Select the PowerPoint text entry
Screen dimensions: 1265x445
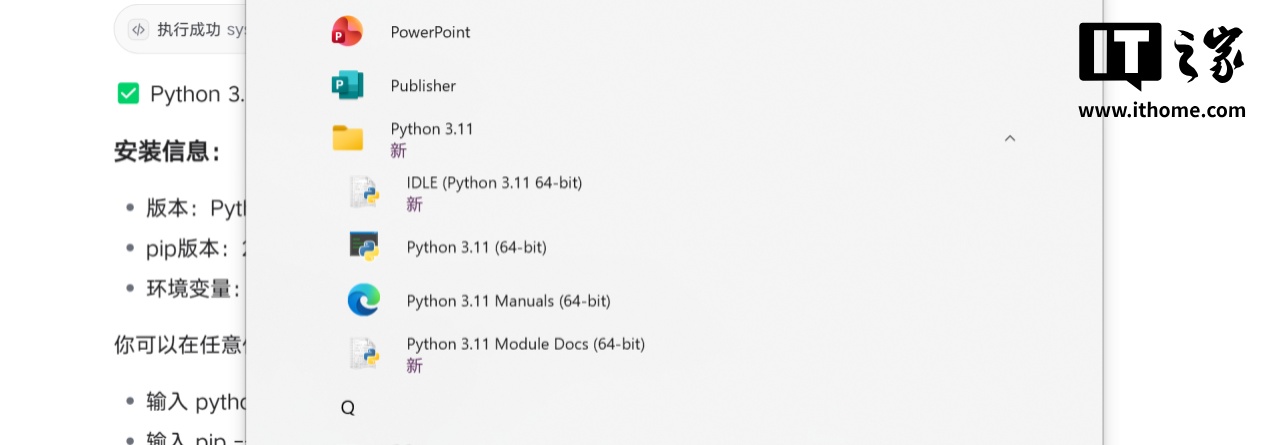coord(430,32)
